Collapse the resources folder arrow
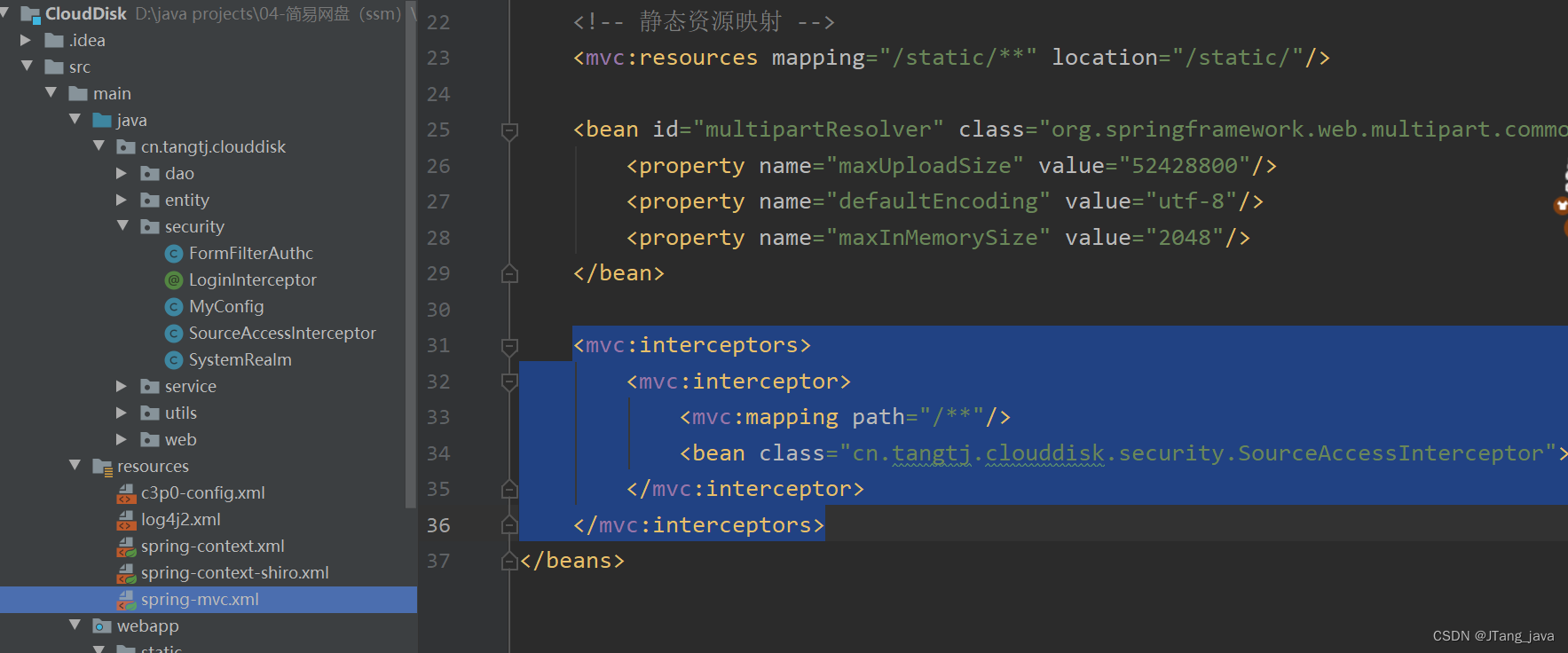This screenshot has height=653, width=1568. [75, 465]
